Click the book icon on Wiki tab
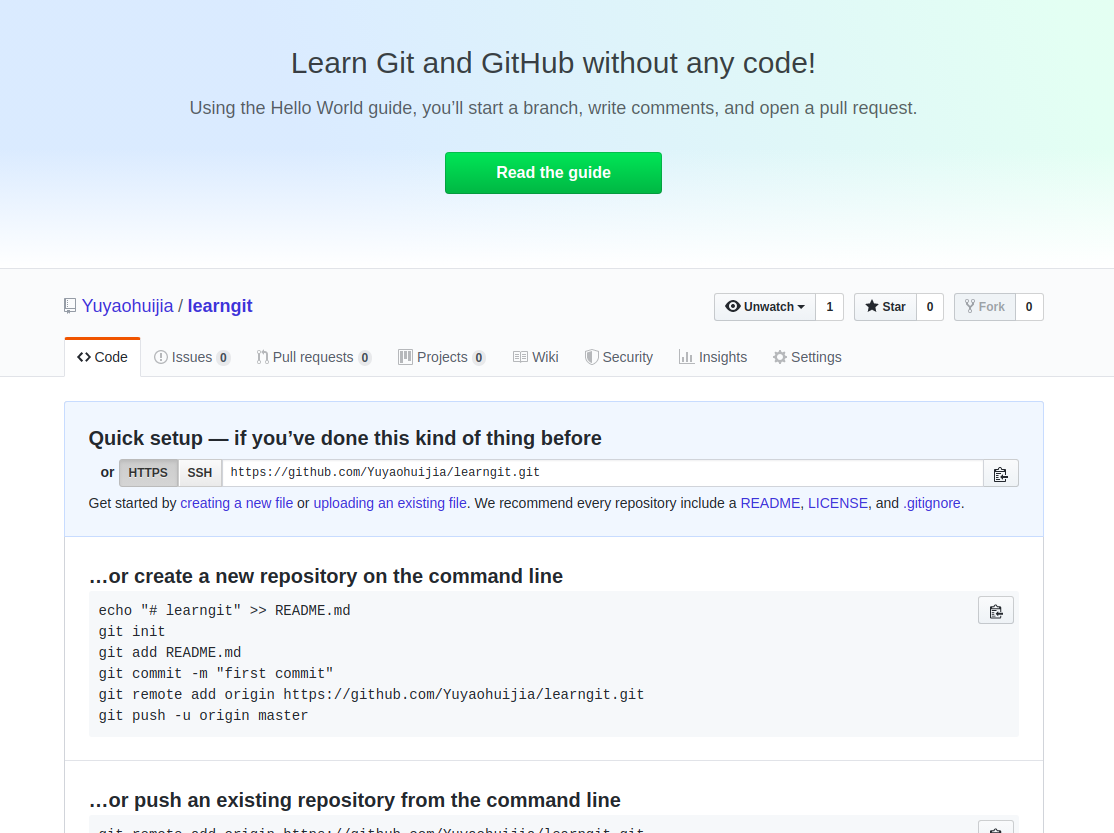Viewport: 1114px width, 833px height. coord(520,357)
